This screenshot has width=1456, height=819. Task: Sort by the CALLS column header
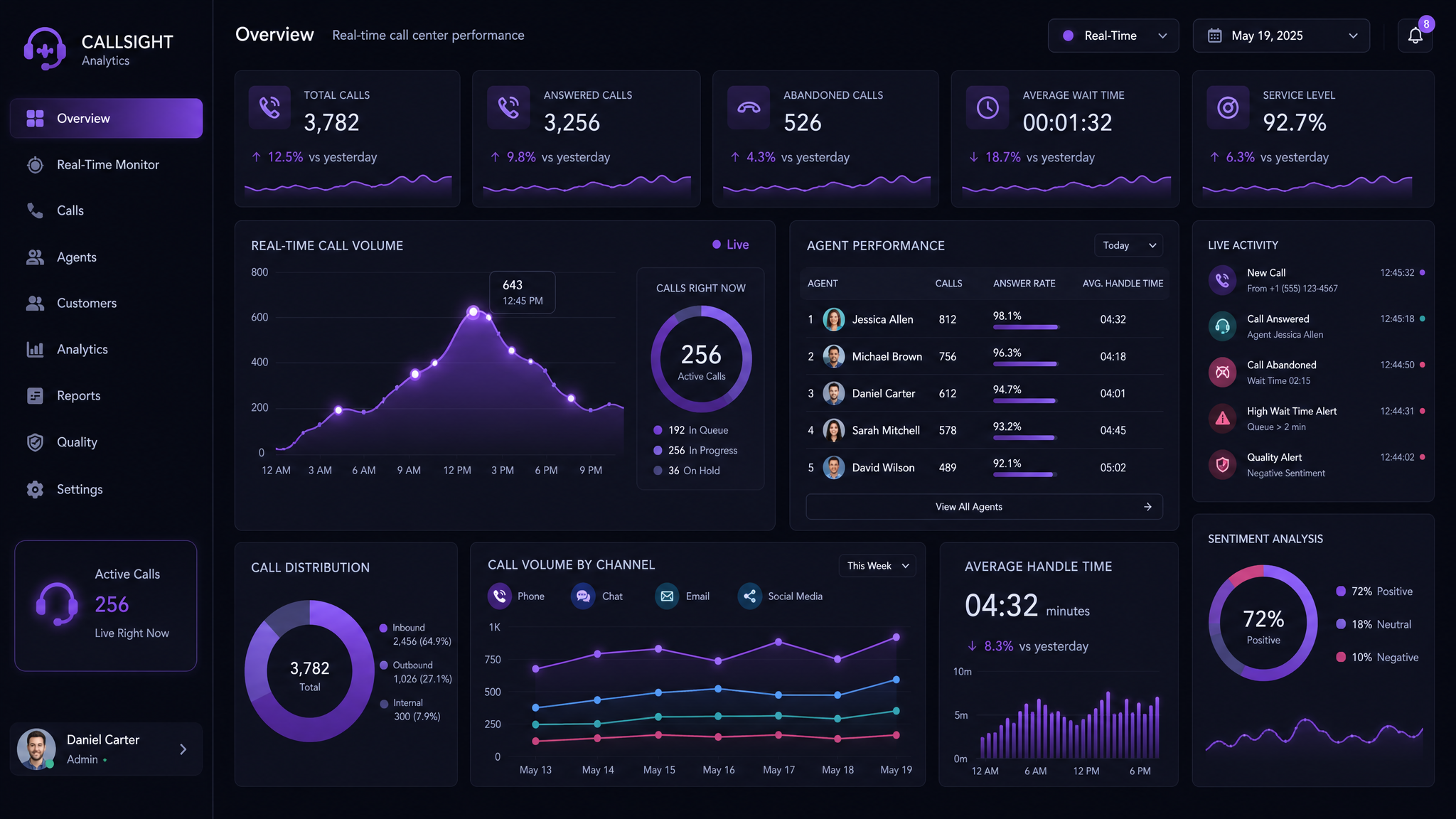(x=948, y=284)
